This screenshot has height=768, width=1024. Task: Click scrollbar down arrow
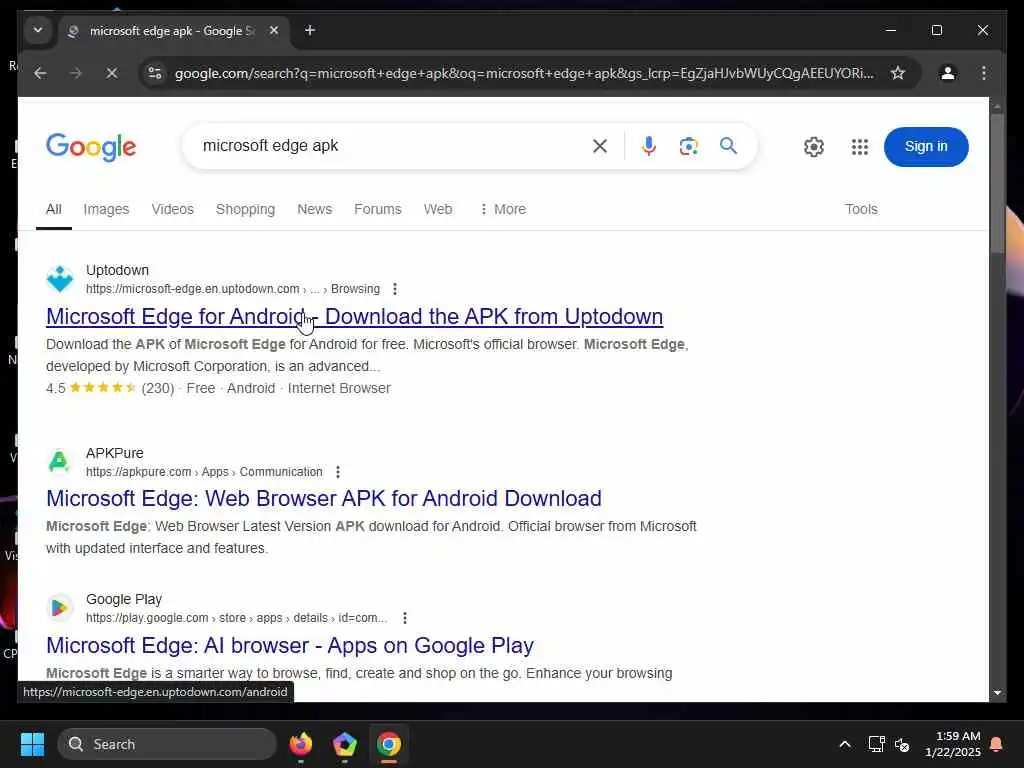tap(997, 693)
